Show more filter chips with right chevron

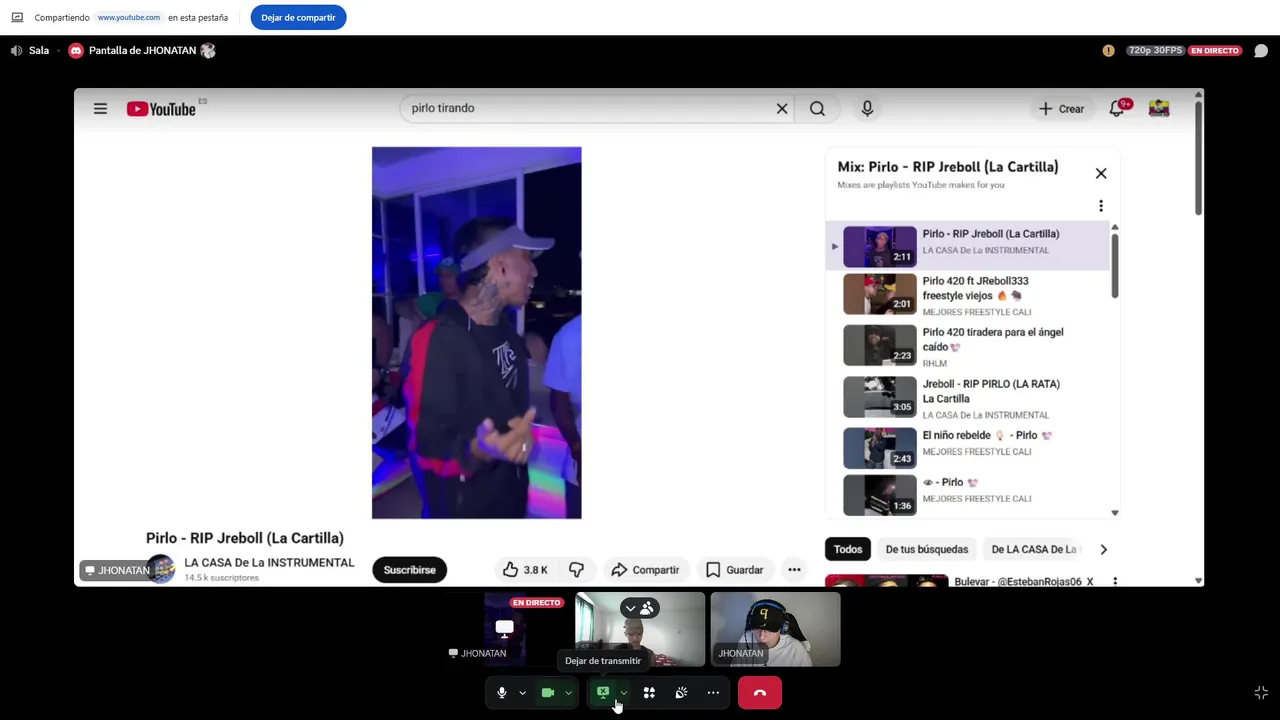tap(1103, 549)
